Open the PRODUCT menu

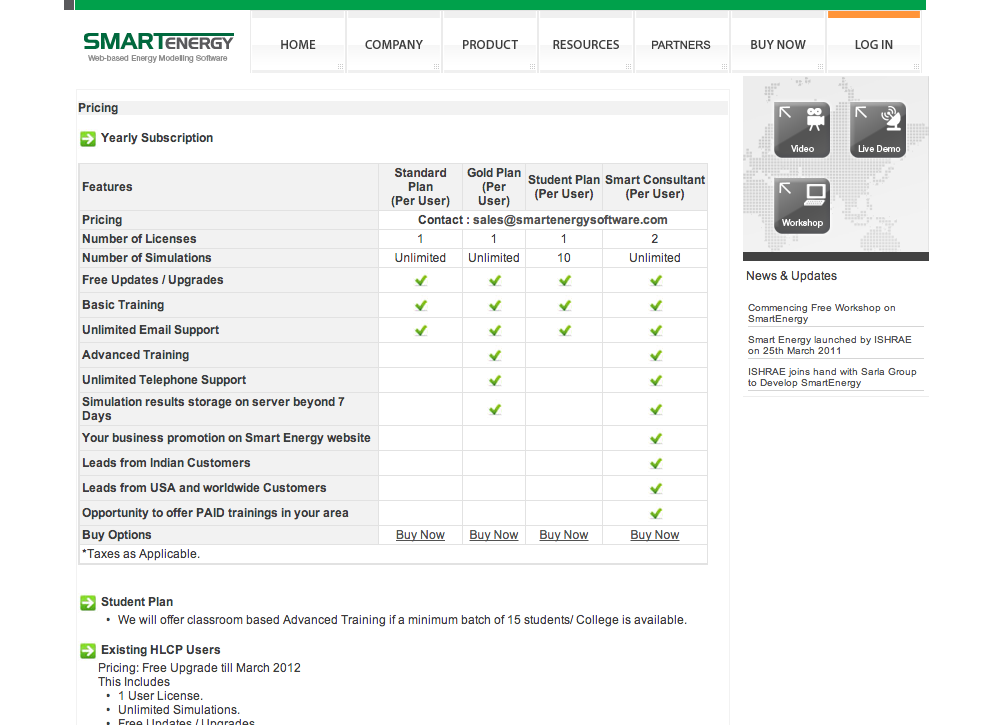coord(490,45)
